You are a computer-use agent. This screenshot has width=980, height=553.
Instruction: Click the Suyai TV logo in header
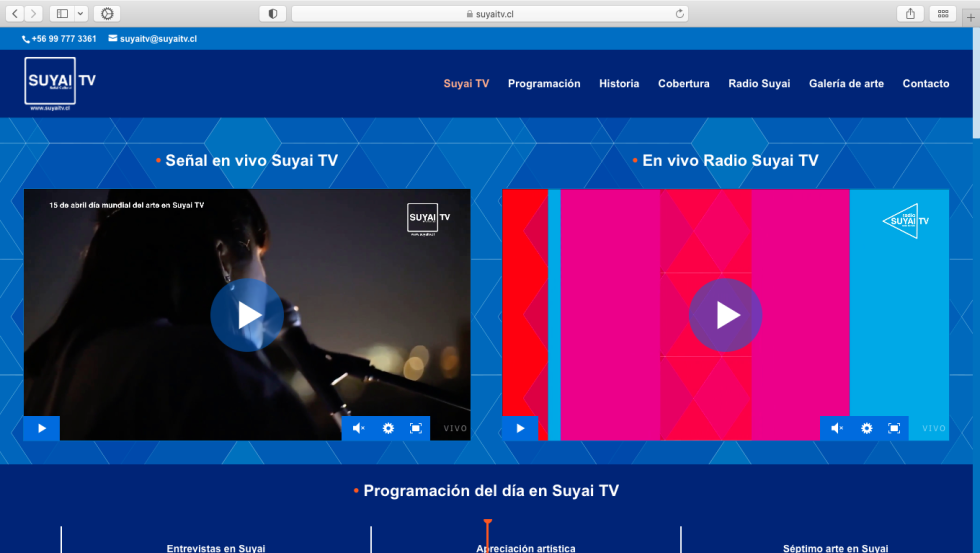[60, 84]
